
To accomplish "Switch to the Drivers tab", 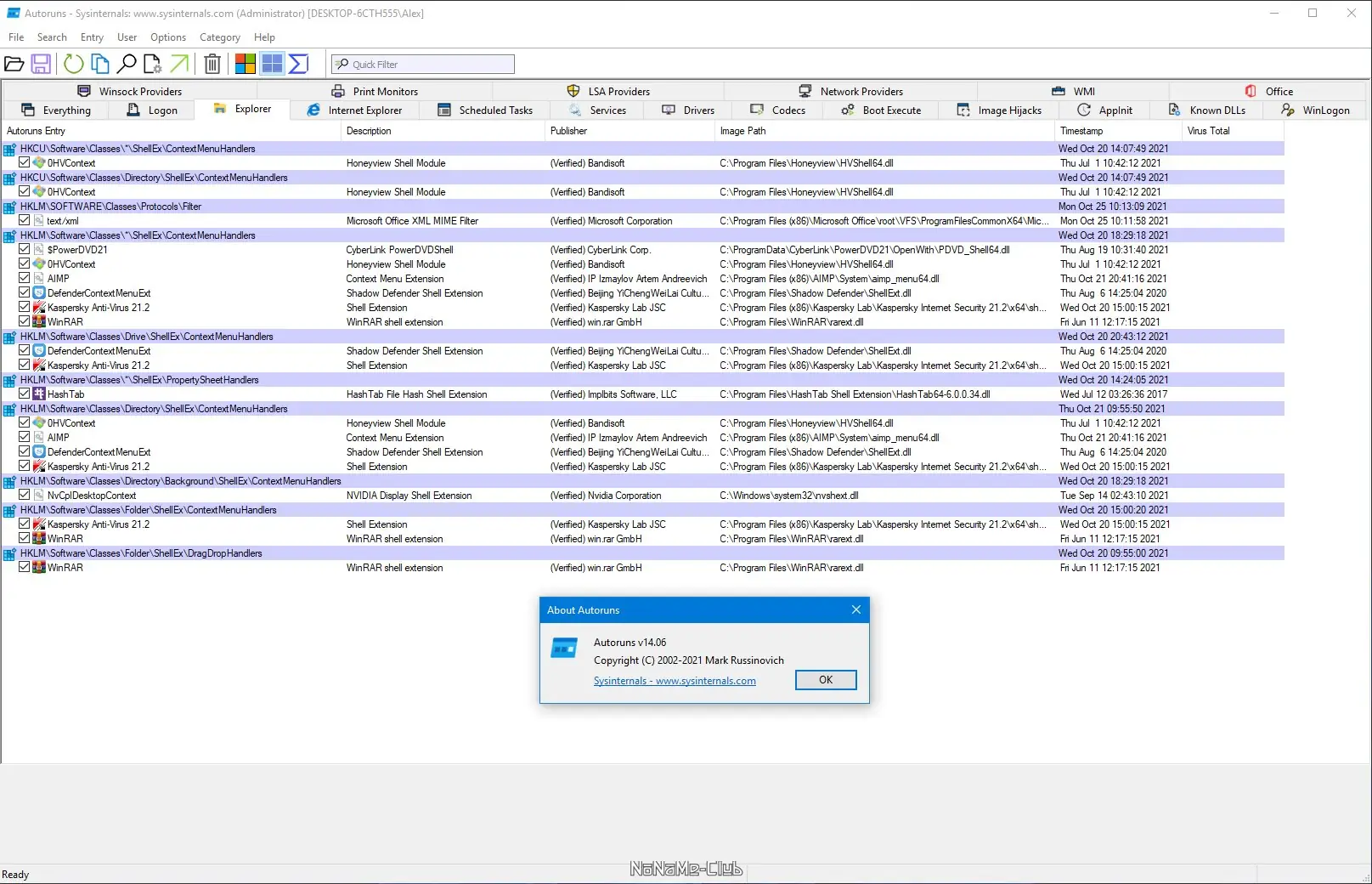I will pyautogui.click(x=688, y=110).
